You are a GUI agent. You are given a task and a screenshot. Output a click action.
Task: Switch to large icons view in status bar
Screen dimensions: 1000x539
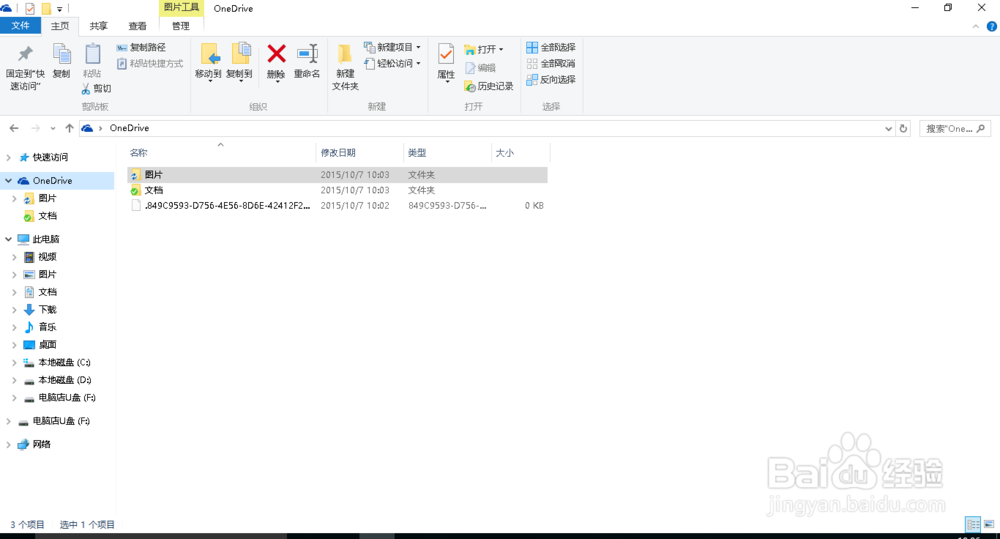pyautogui.click(x=989, y=524)
